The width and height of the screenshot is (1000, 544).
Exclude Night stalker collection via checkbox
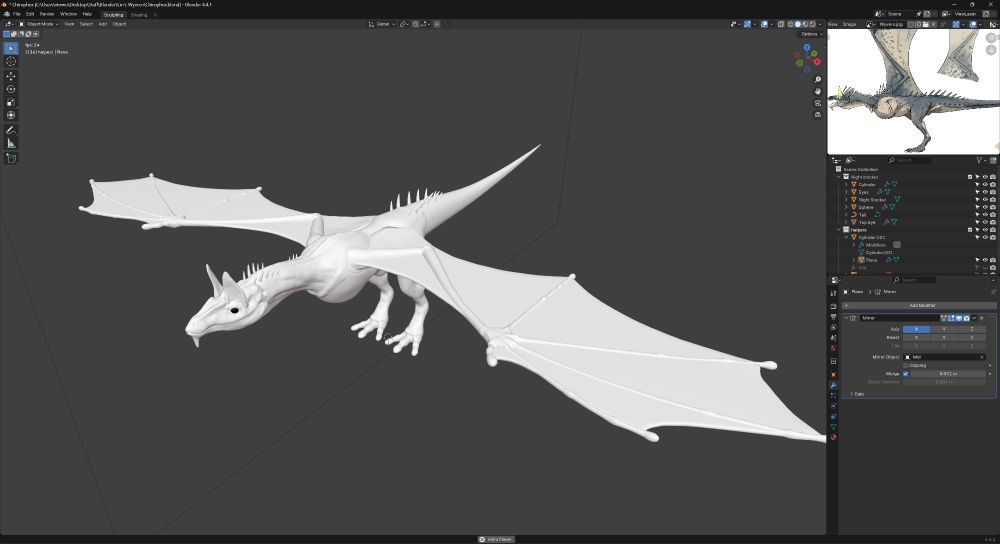point(970,177)
